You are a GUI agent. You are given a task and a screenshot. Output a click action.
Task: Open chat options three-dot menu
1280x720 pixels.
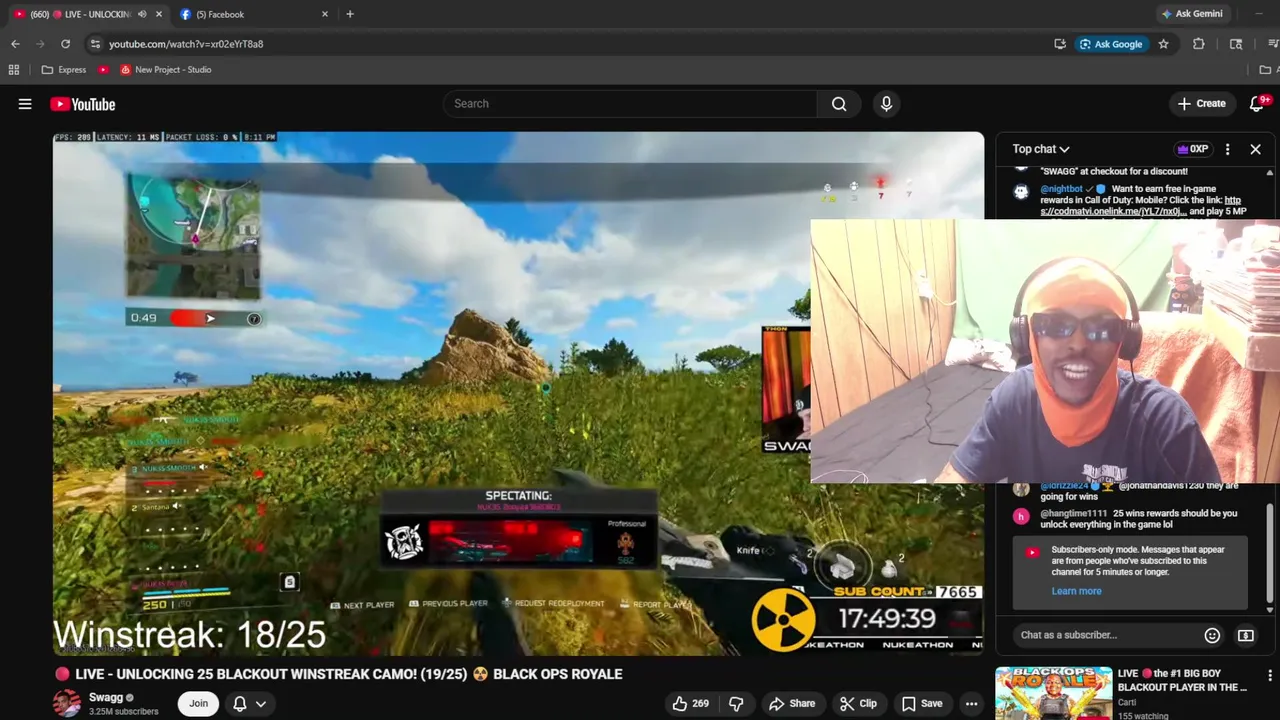tap(1227, 149)
